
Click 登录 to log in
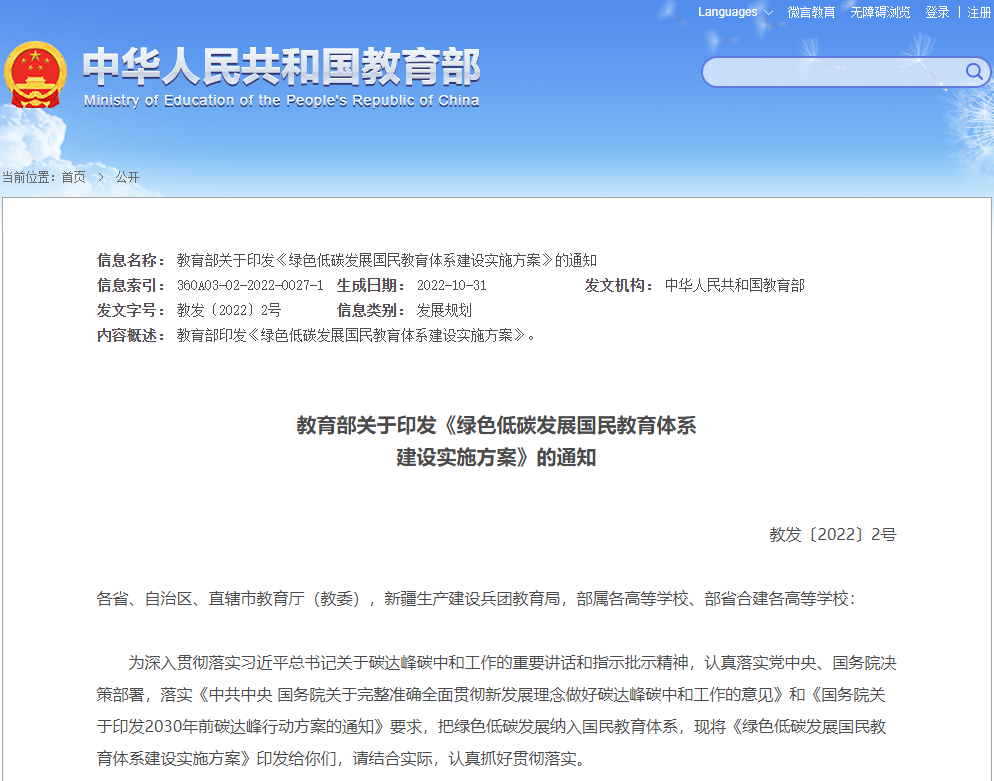coord(937,12)
